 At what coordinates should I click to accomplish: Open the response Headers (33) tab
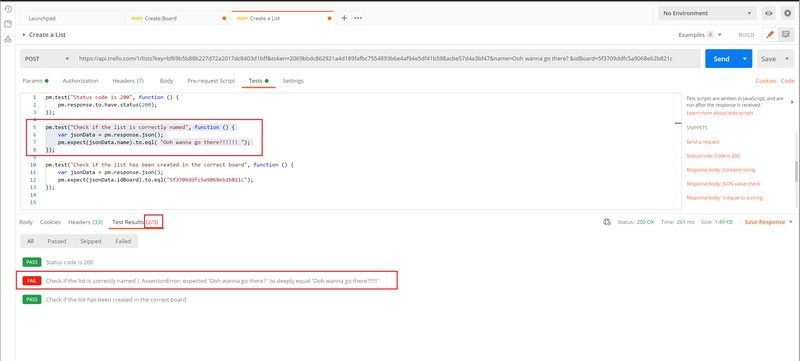[x=85, y=222]
